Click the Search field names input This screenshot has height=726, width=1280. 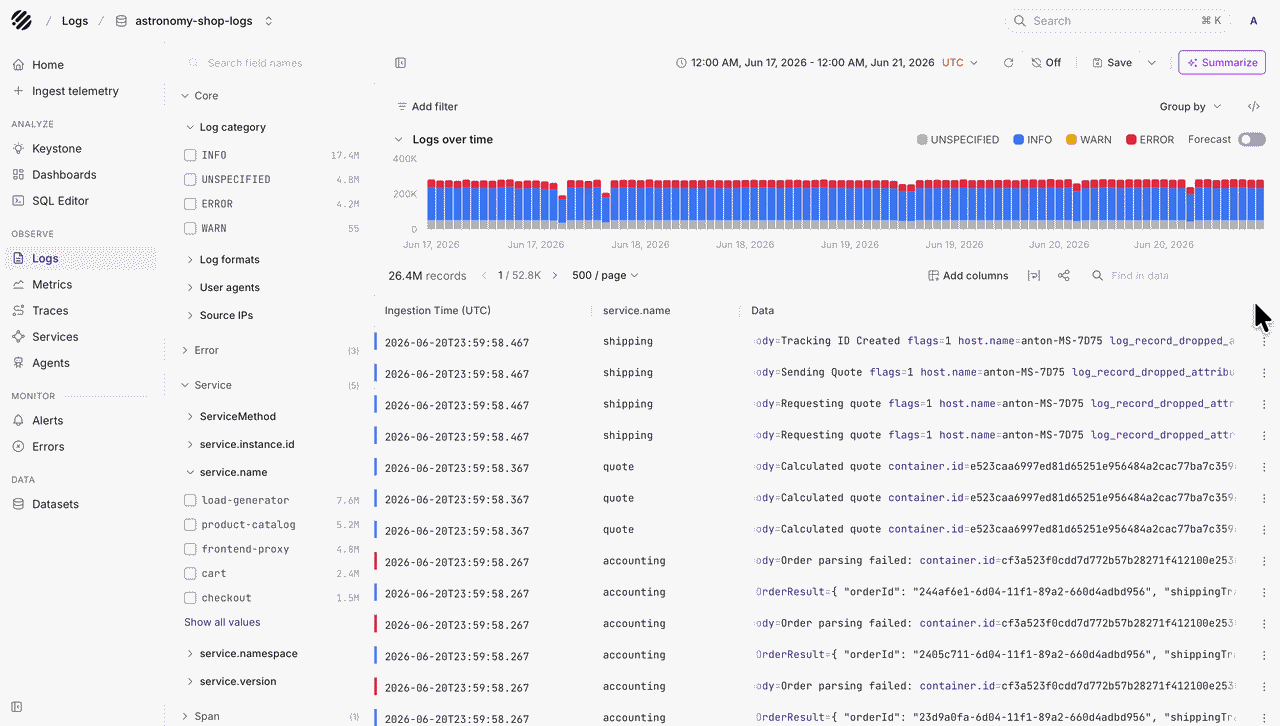point(270,63)
